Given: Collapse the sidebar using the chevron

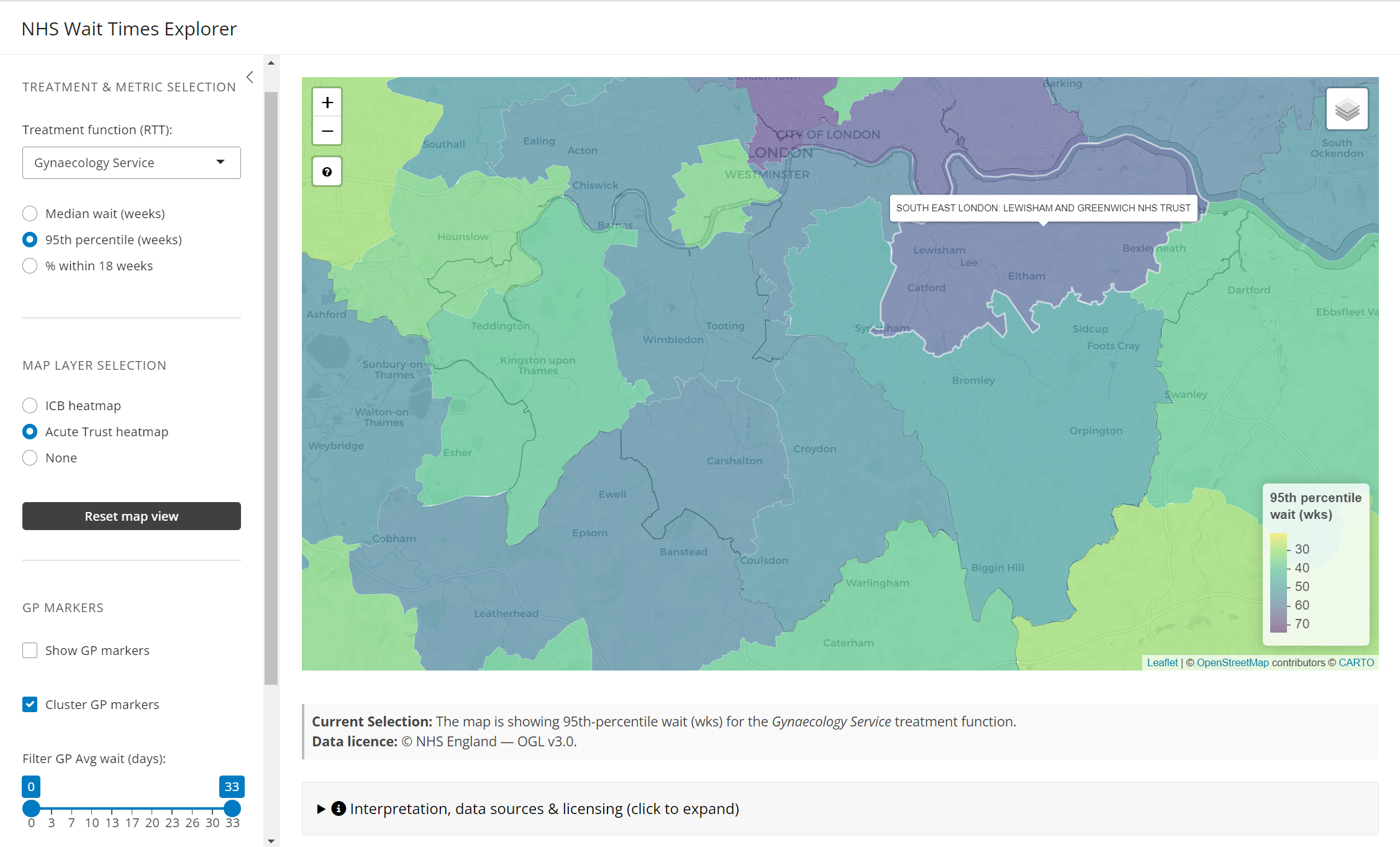Looking at the screenshot, I should click(250, 77).
